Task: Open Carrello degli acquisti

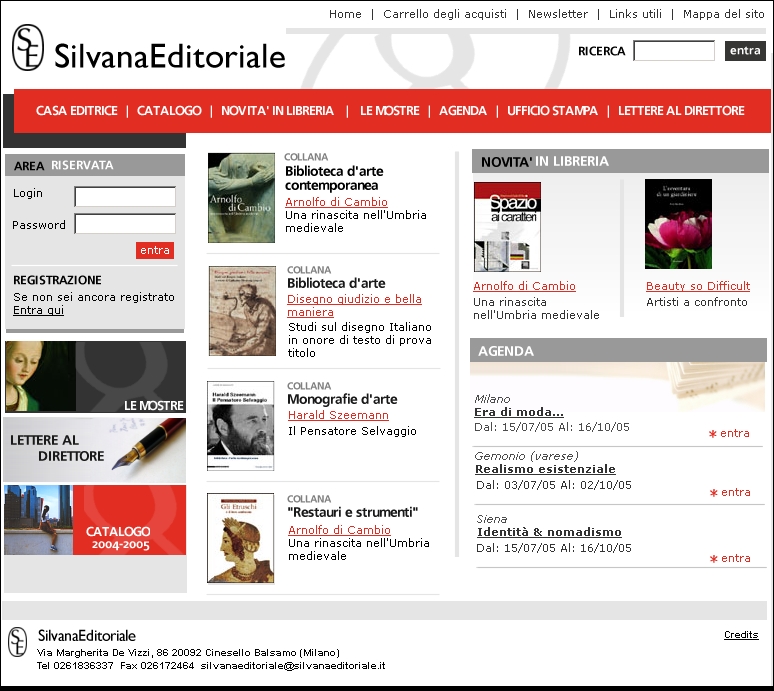Action: click(x=445, y=14)
